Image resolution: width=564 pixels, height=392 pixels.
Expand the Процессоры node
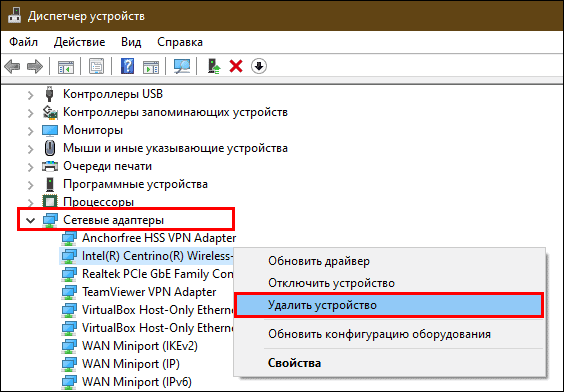coord(31,202)
